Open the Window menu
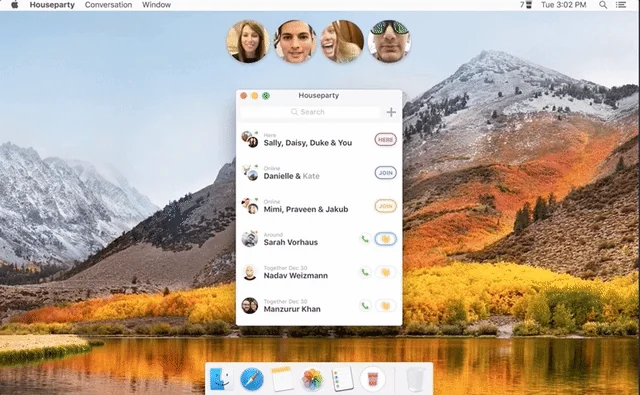This screenshot has height=395, width=640. pyautogui.click(x=156, y=5)
